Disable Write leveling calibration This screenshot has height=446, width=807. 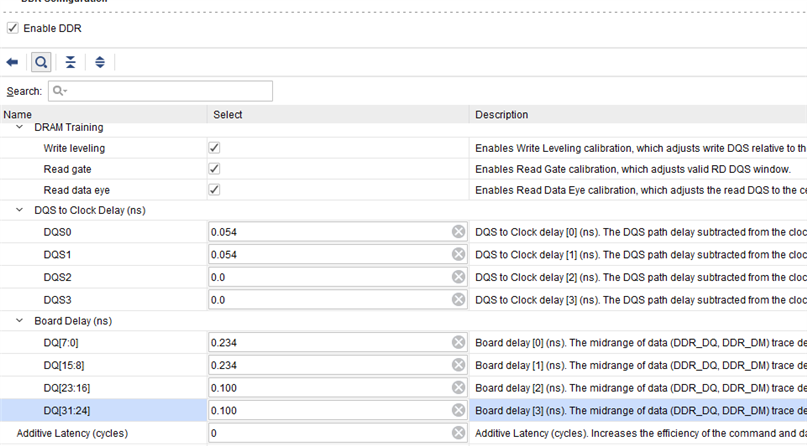pos(214,148)
